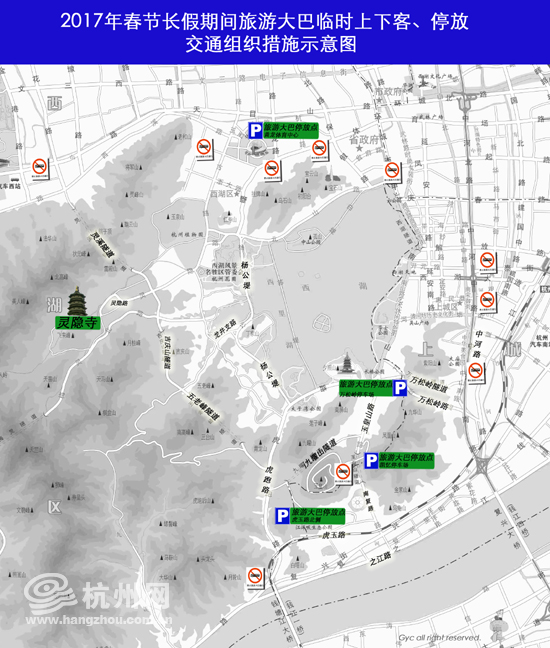Click the green 灵隐寺 label
The height and width of the screenshot is (648, 550).
click(78, 322)
